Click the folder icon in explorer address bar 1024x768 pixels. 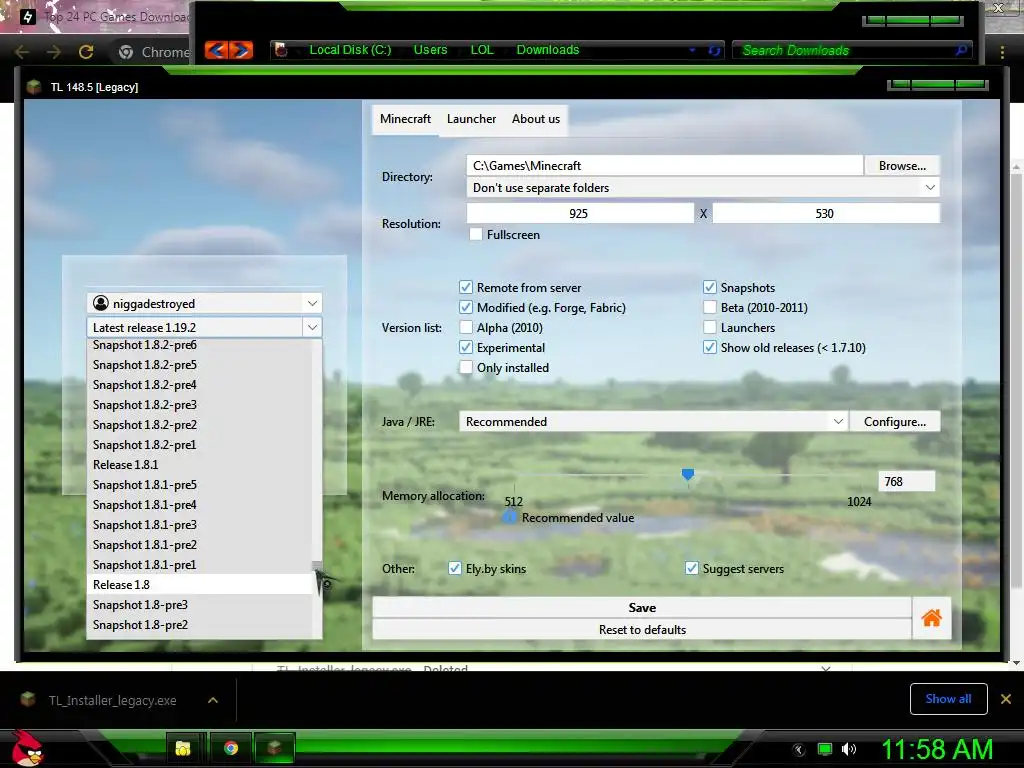[281, 50]
